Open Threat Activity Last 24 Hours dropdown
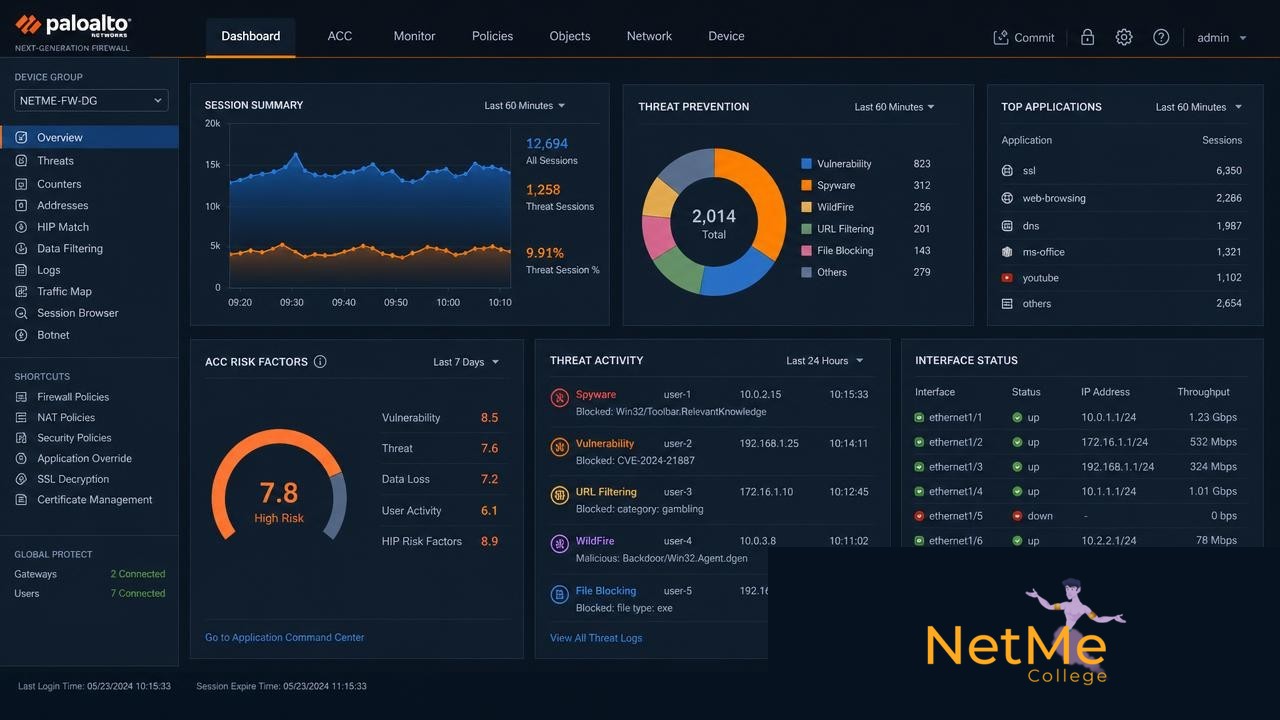The height and width of the screenshot is (720, 1280). click(x=825, y=361)
